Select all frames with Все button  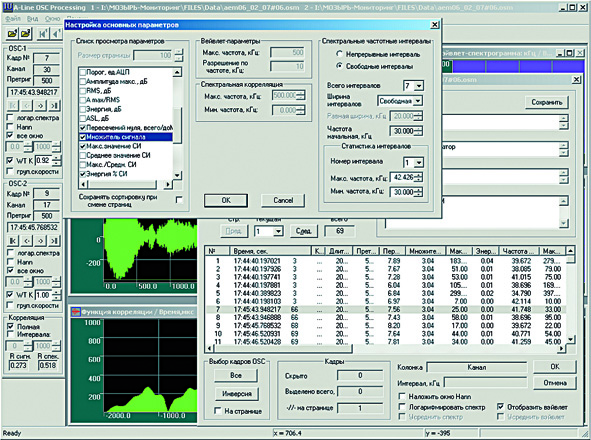coord(236,376)
